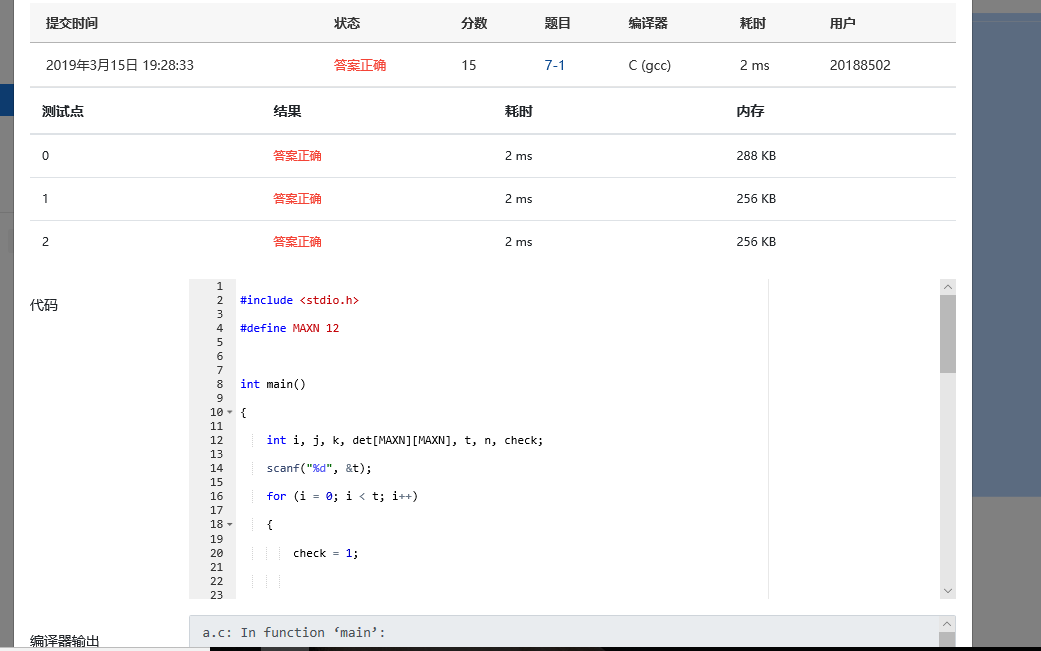Click the 提交时间 column header
Image resolution: width=1041 pixels, height=651 pixels.
pyautogui.click(x=72, y=23)
